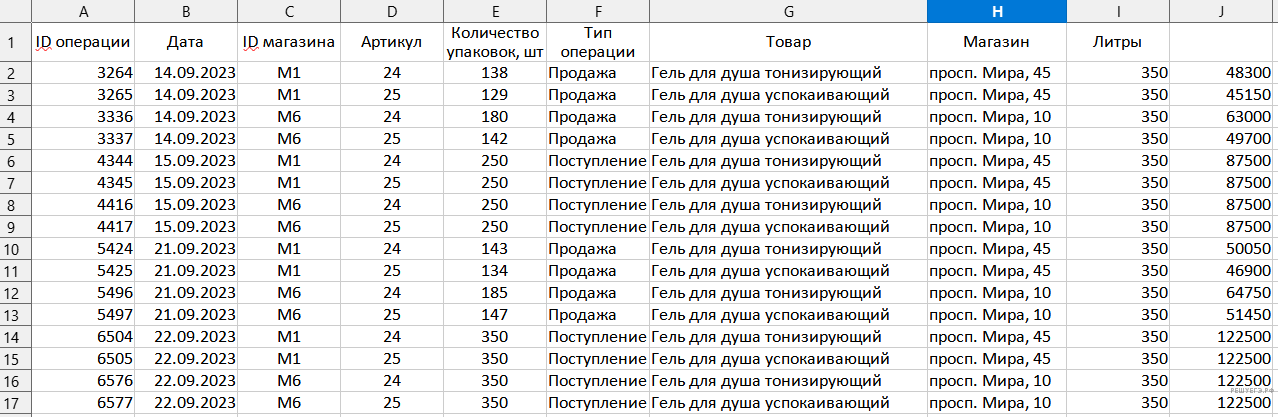Click the select-all corner of the sheet
This screenshot has width=1278, height=417.
pyautogui.click(x=15, y=11)
